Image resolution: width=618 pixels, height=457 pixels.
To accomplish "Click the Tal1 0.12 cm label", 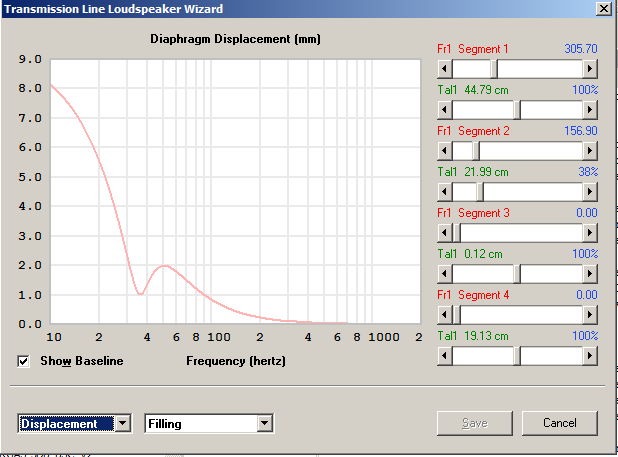I will pyautogui.click(x=470, y=254).
